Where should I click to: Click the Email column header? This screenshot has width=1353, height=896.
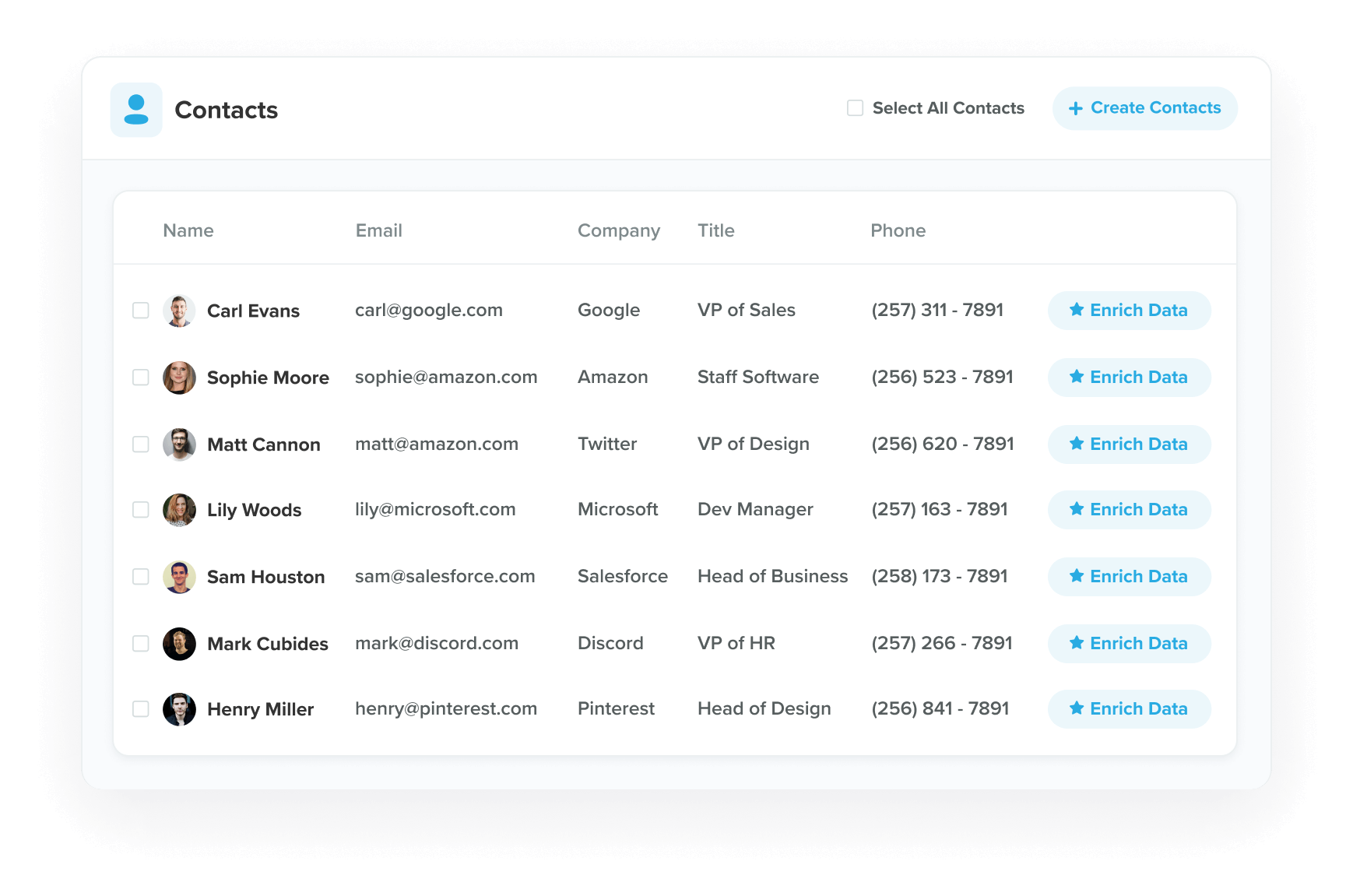[x=379, y=230]
